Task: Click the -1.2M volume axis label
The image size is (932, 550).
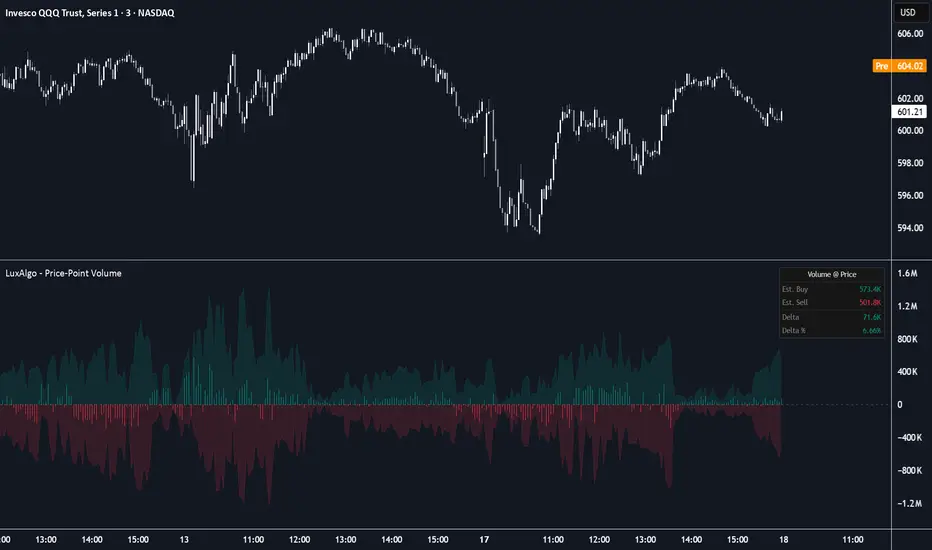Action: tap(909, 503)
